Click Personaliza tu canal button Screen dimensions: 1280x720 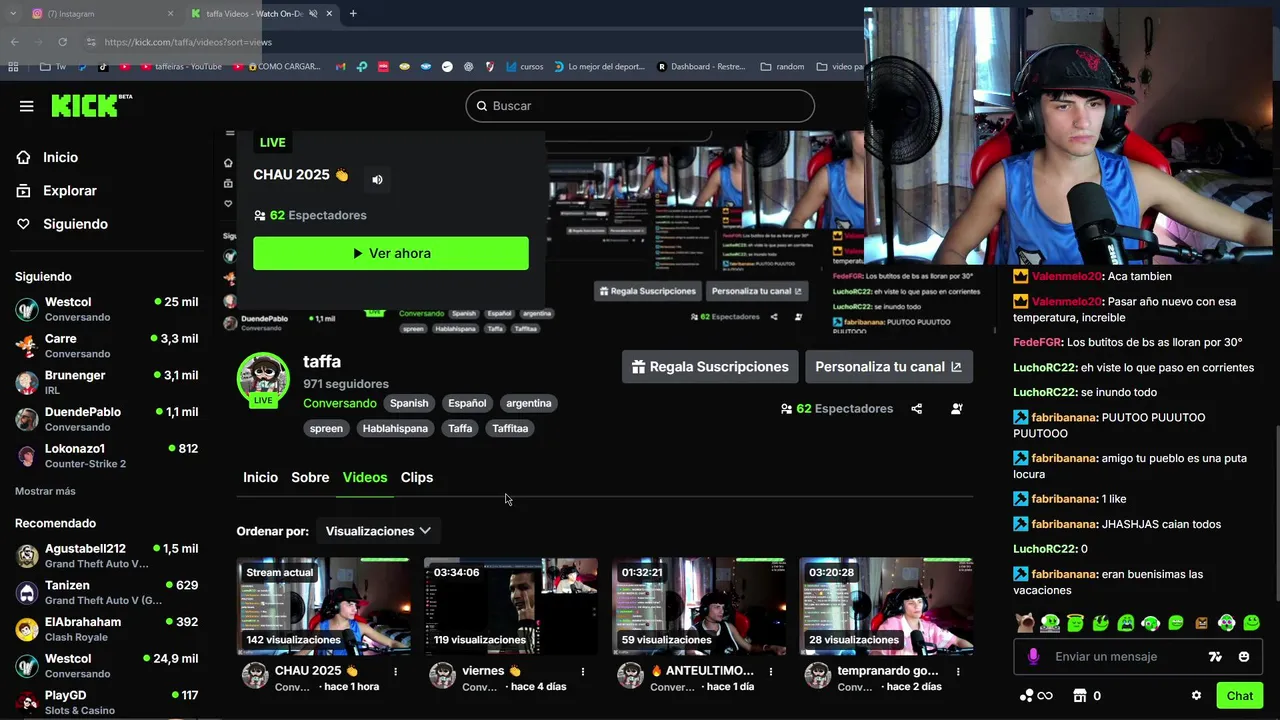[x=888, y=367]
